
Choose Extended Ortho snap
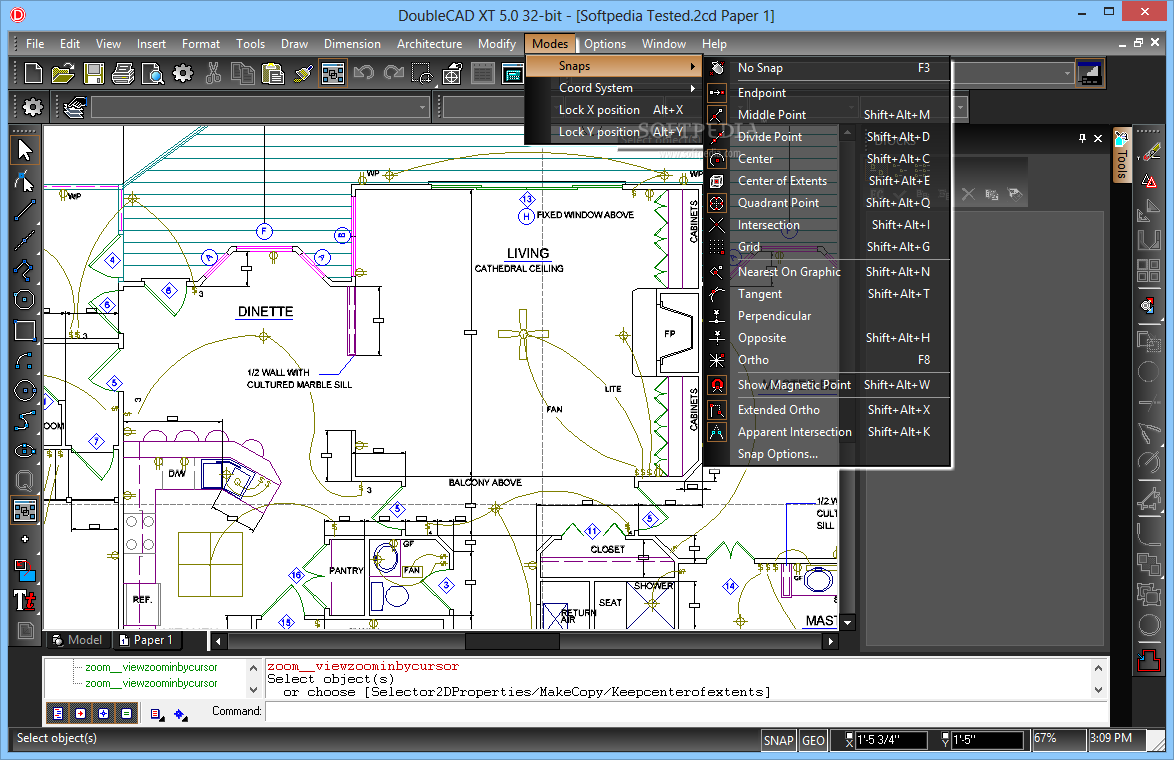[828, 410]
